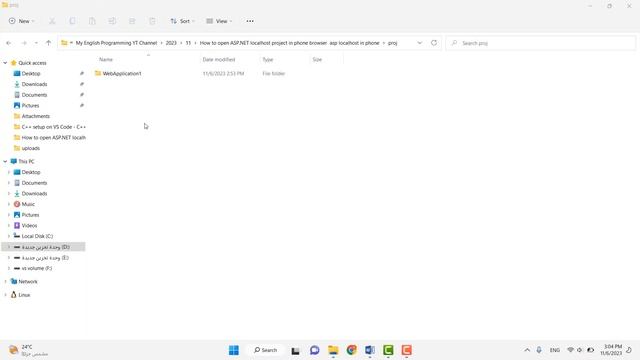640x360 pixels.
Task: Select Downloads under This PC
Action: coord(34,193)
